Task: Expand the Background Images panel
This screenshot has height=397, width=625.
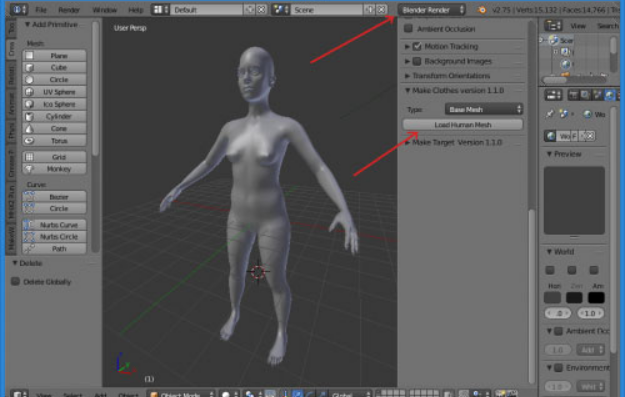Action: point(407,61)
